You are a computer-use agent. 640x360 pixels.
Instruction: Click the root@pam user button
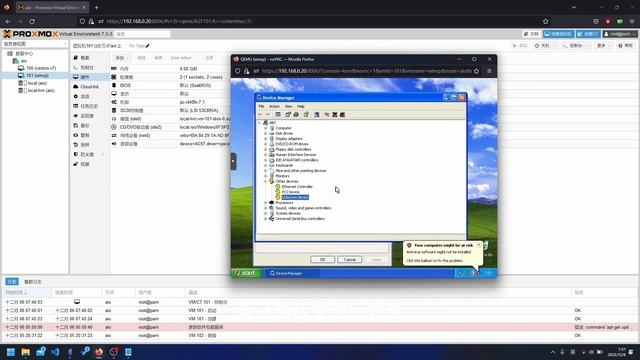click(620, 34)
